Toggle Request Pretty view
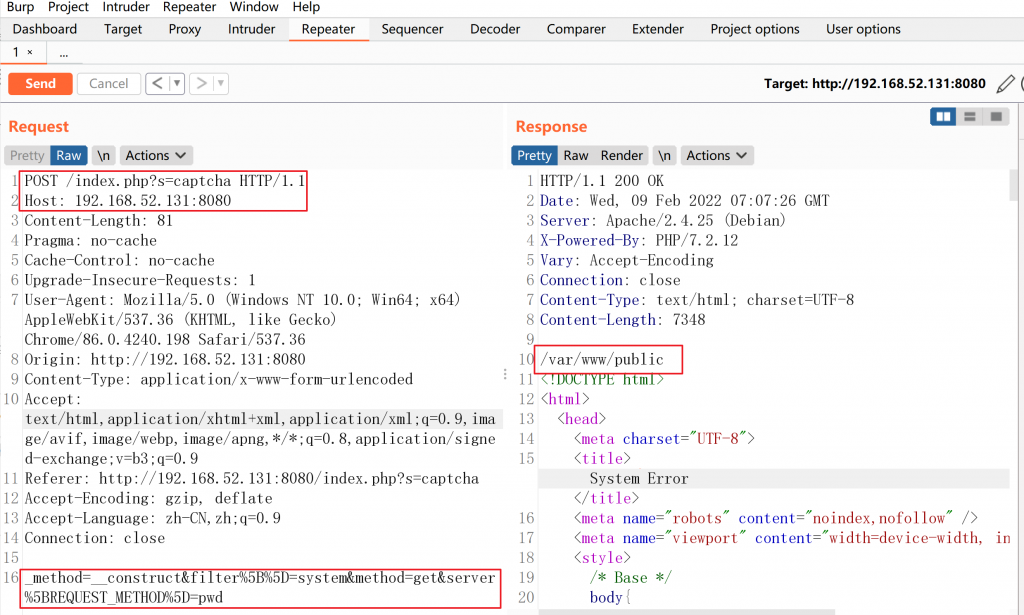1024x615 pixels. point(27,155)
